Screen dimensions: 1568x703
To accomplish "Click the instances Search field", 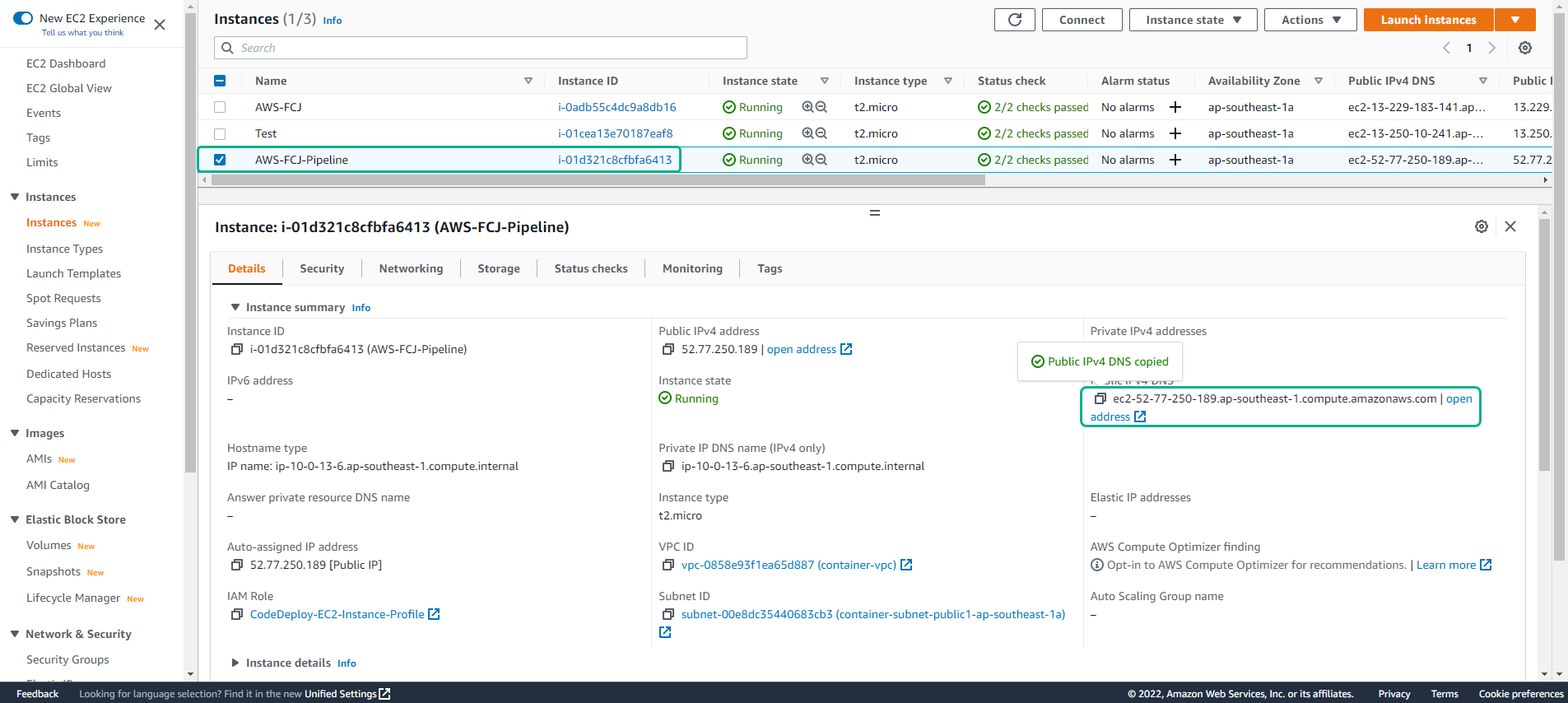I will pos(481,48).
